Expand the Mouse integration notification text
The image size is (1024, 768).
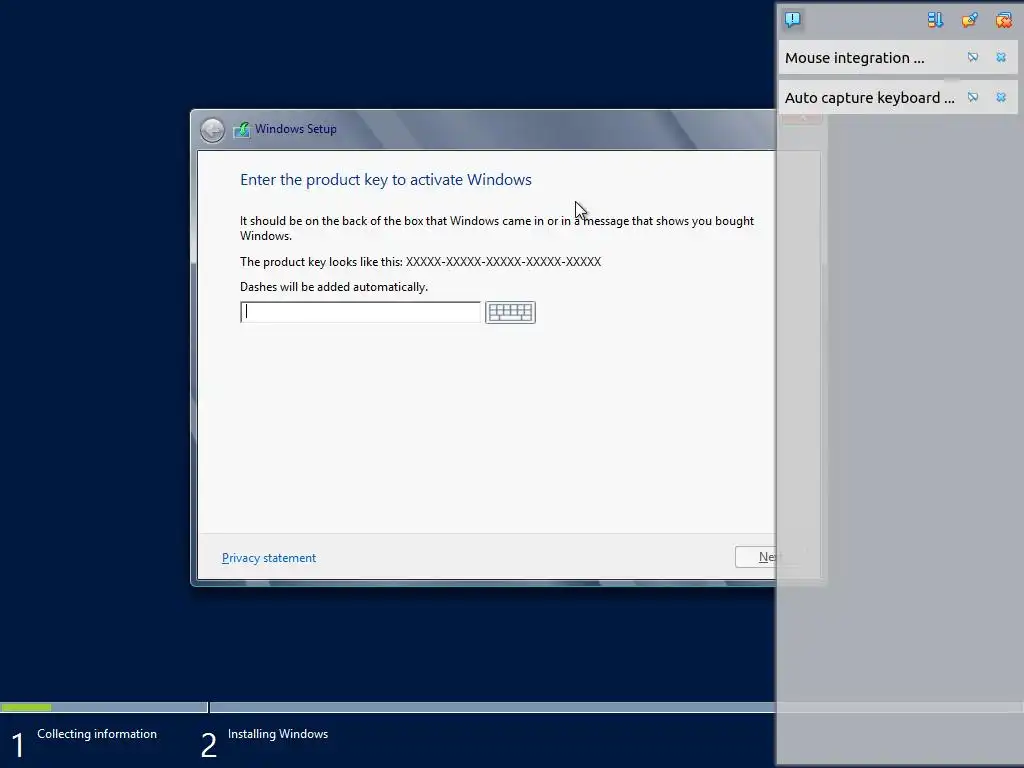pyautogui.click(x=854, y=57)
